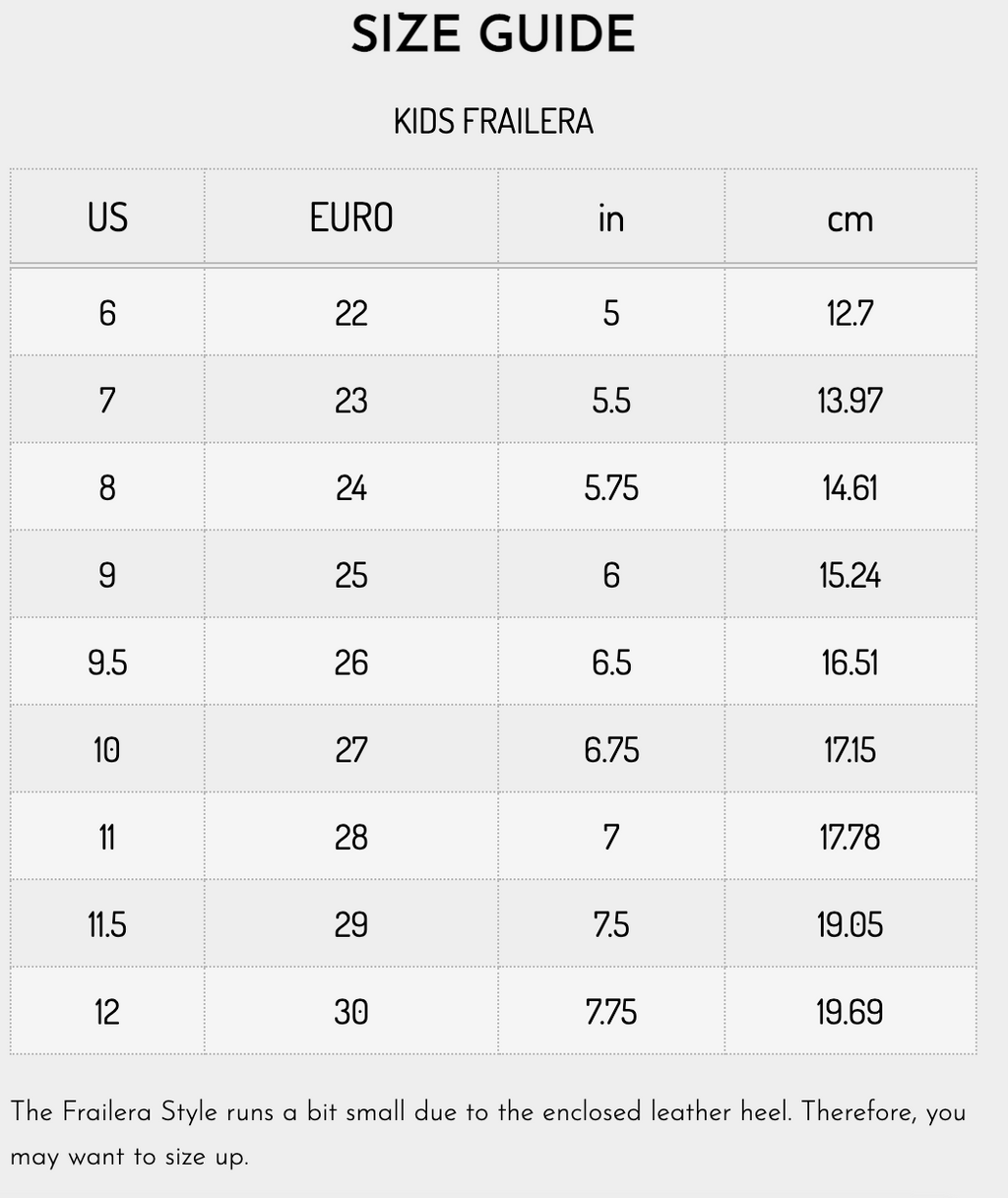Image resolution: width=1008 pixels, height=1198 pixels.
Task: Click the 16.51 cm value
Action: coord(850,662)
